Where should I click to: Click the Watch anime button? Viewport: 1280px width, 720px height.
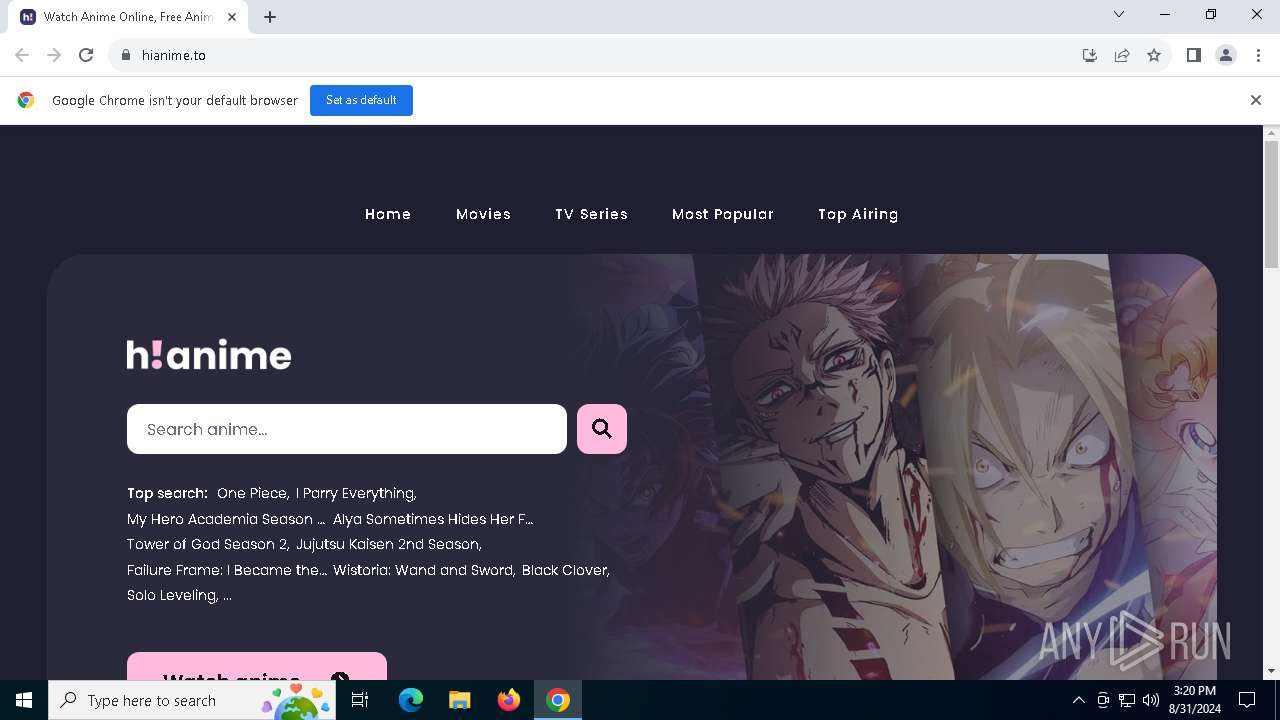point(257,667)
